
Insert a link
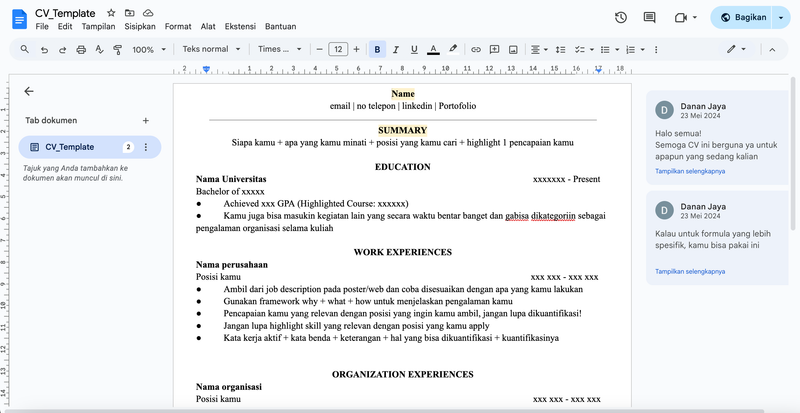point(476,50)
